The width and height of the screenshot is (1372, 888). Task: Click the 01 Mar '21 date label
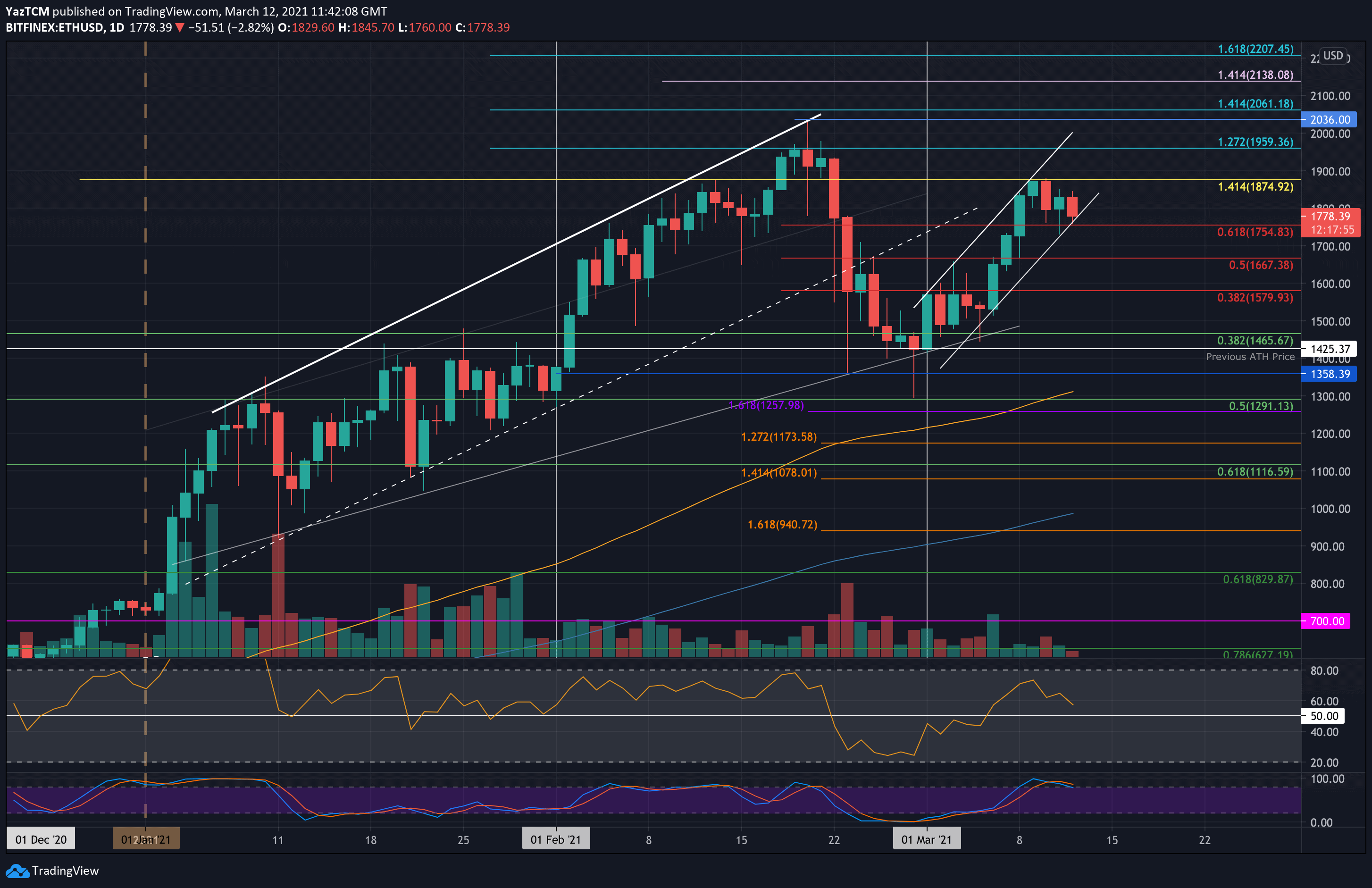pos(927,839)
